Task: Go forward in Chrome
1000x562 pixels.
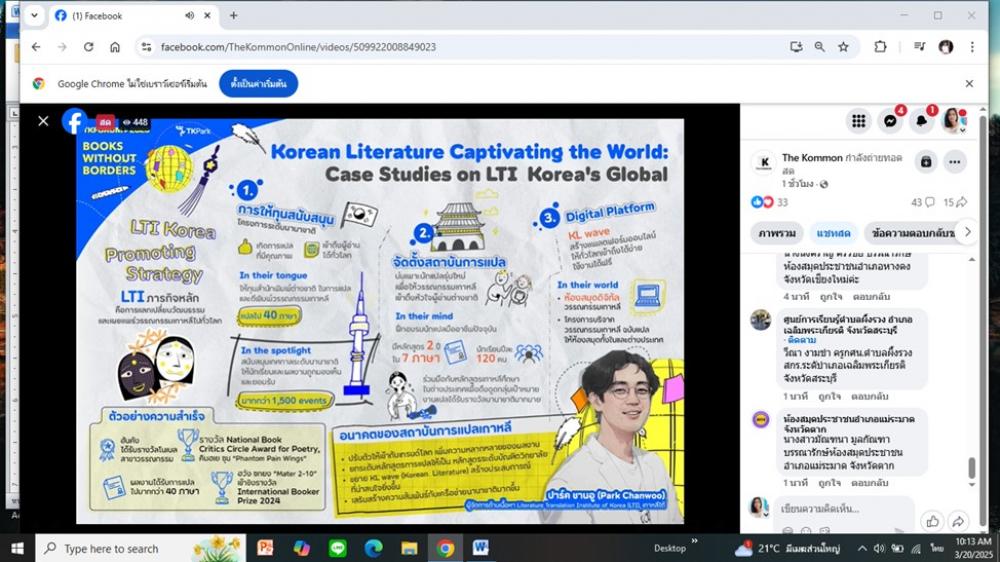Action: [x=62, y=47]
